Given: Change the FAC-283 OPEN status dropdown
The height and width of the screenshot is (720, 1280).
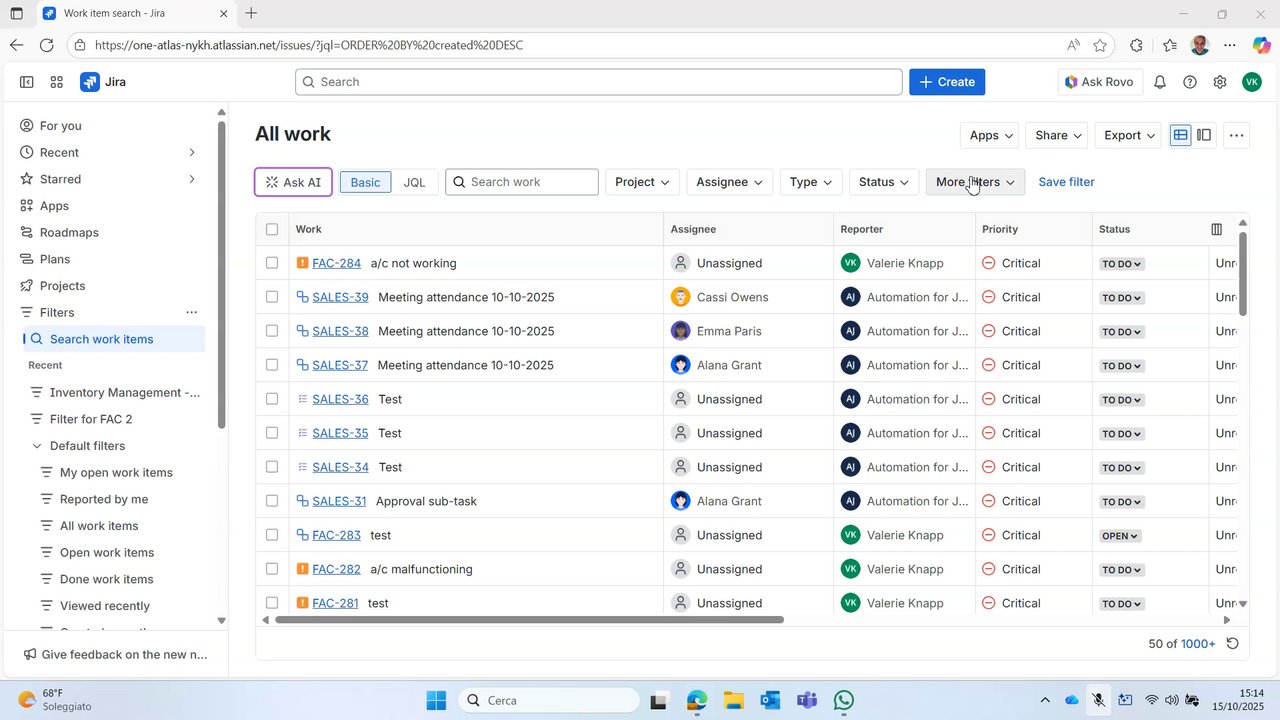Looking at the screenshot, I should (x=1120, y=536).
